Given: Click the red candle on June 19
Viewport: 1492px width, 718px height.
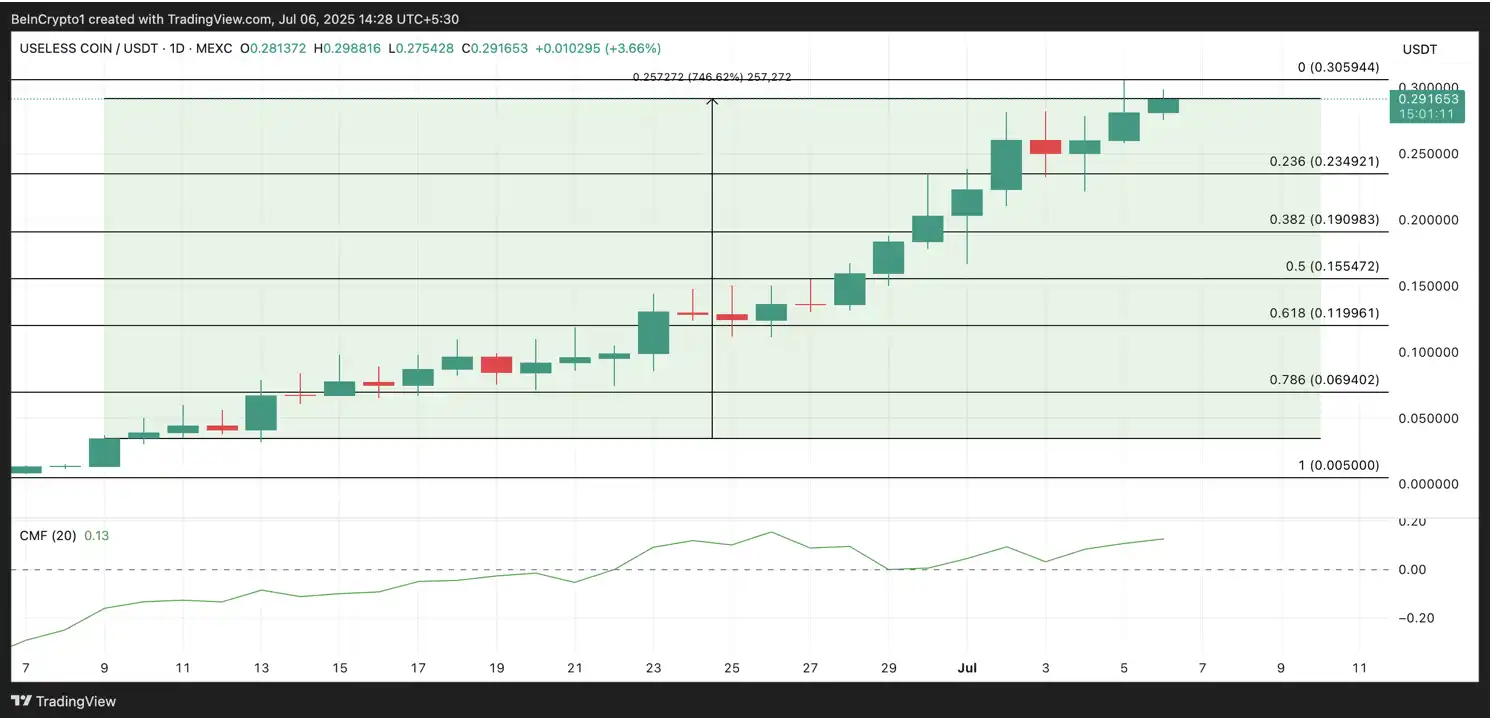Looking at the screenshot, I should pos(496,364).
